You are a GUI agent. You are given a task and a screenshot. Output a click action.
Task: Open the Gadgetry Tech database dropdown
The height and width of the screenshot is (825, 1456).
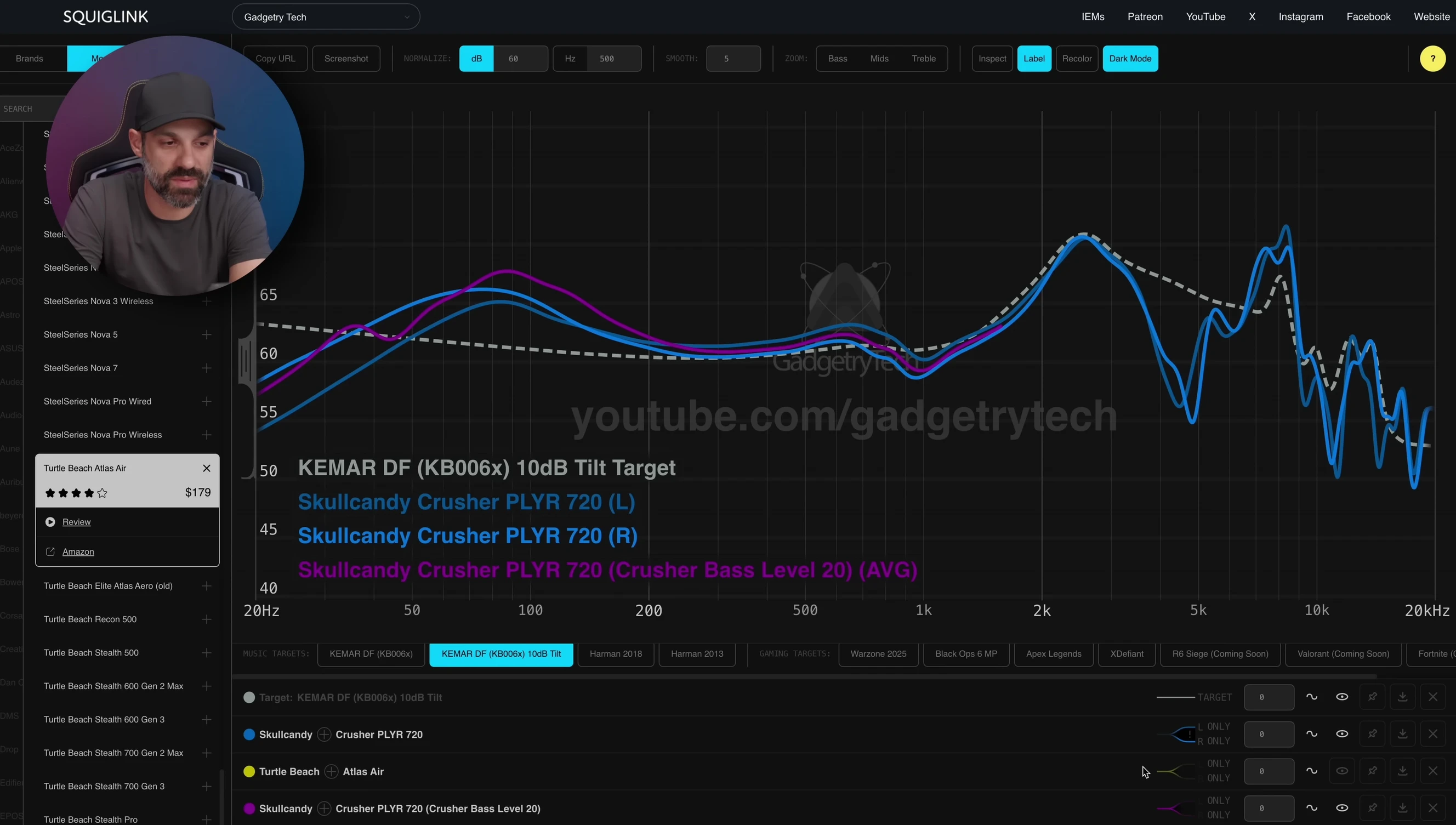point(326,17)
